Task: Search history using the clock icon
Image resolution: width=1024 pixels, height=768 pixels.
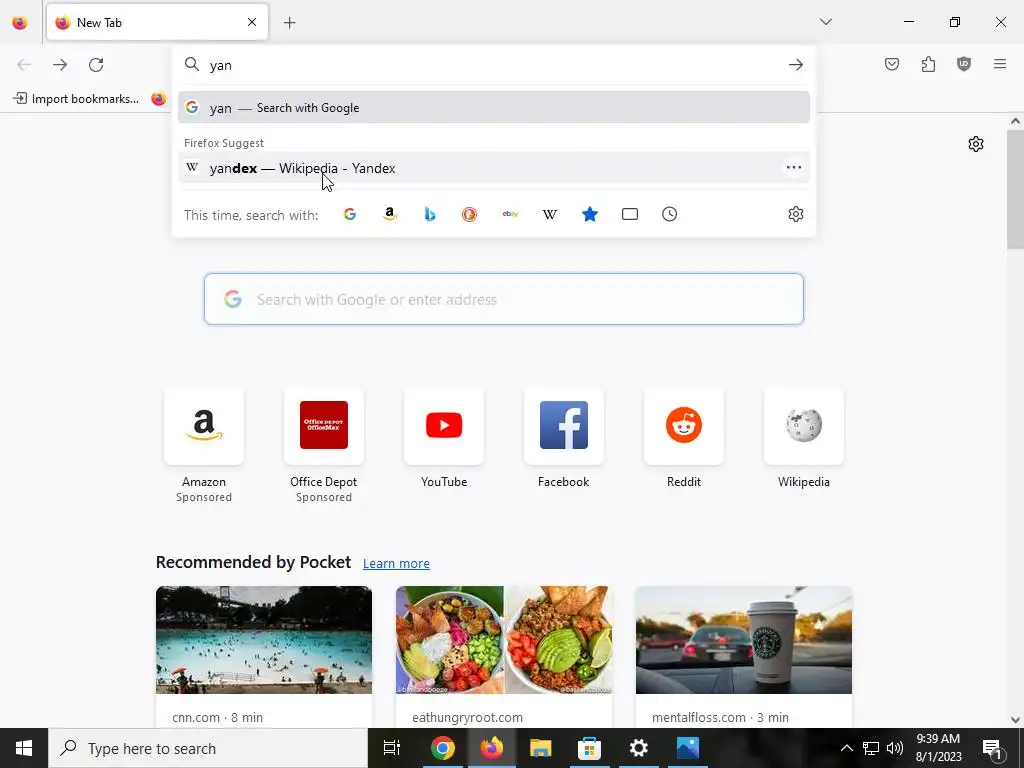Action: pos(669,214)
